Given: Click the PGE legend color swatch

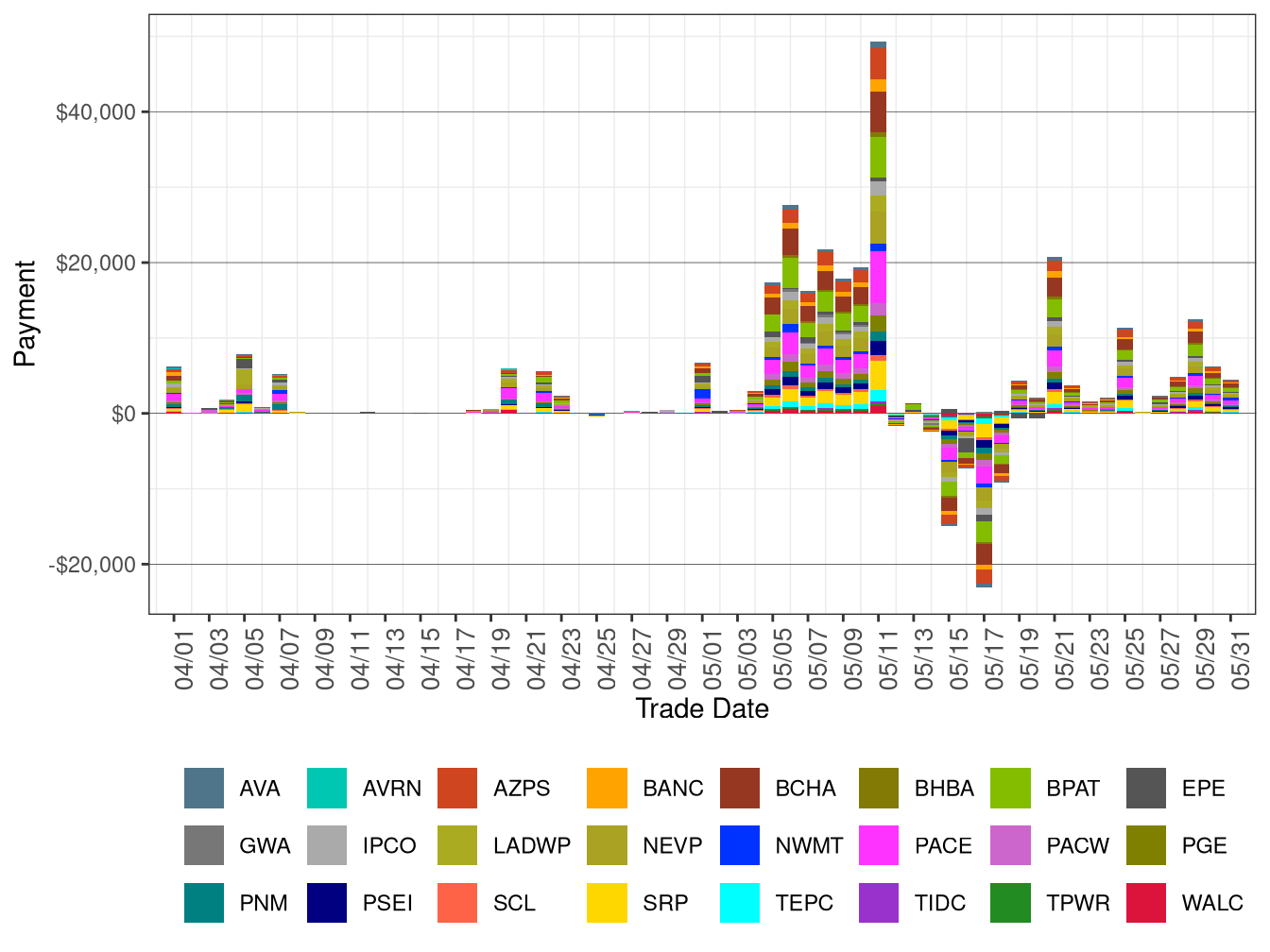Looking at the screenshot, I should (x=1146, y=845).
